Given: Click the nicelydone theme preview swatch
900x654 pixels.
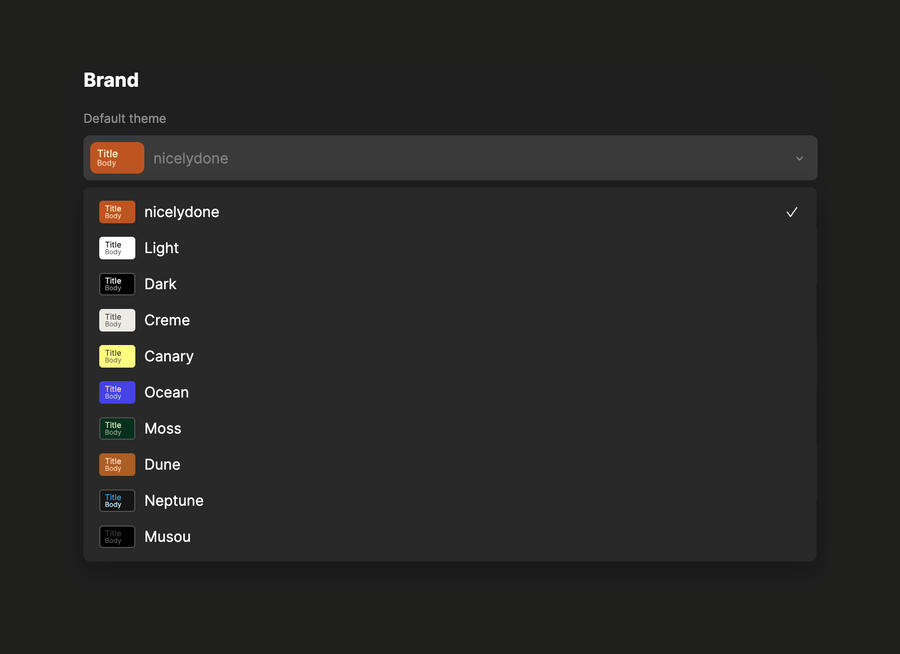Looking at the screenshot, I should (116, 212).
